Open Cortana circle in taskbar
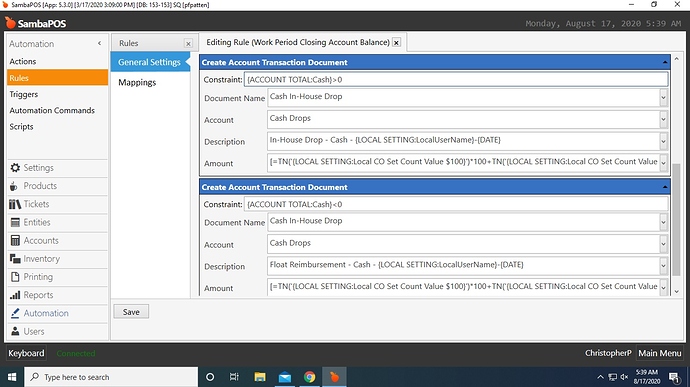The height and width of the screenshot is (387, 690). click(210, 377)
